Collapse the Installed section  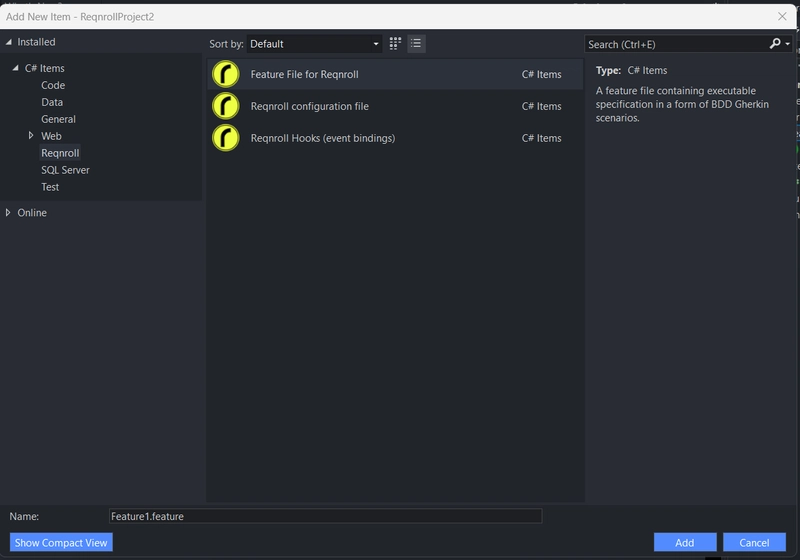pyautogui.click(x=9, y=42)
